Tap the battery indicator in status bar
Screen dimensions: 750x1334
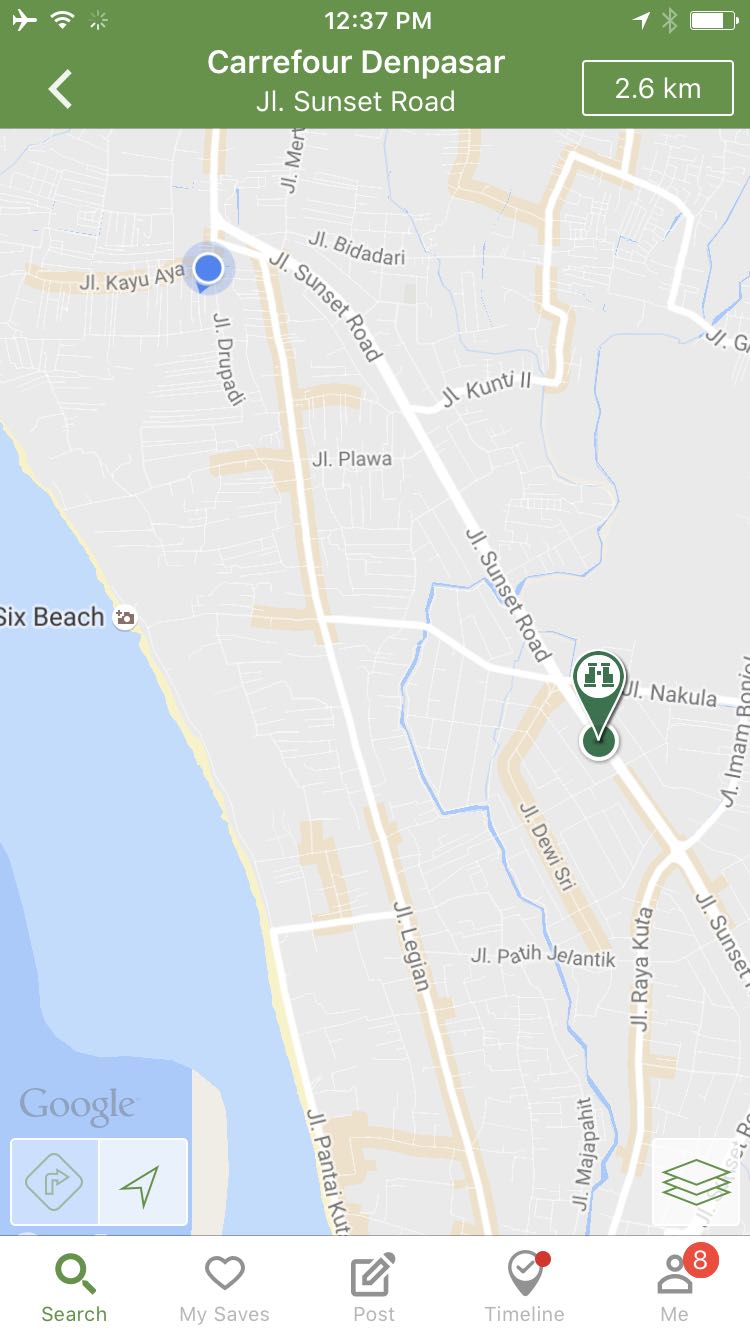tap(714, 20)
